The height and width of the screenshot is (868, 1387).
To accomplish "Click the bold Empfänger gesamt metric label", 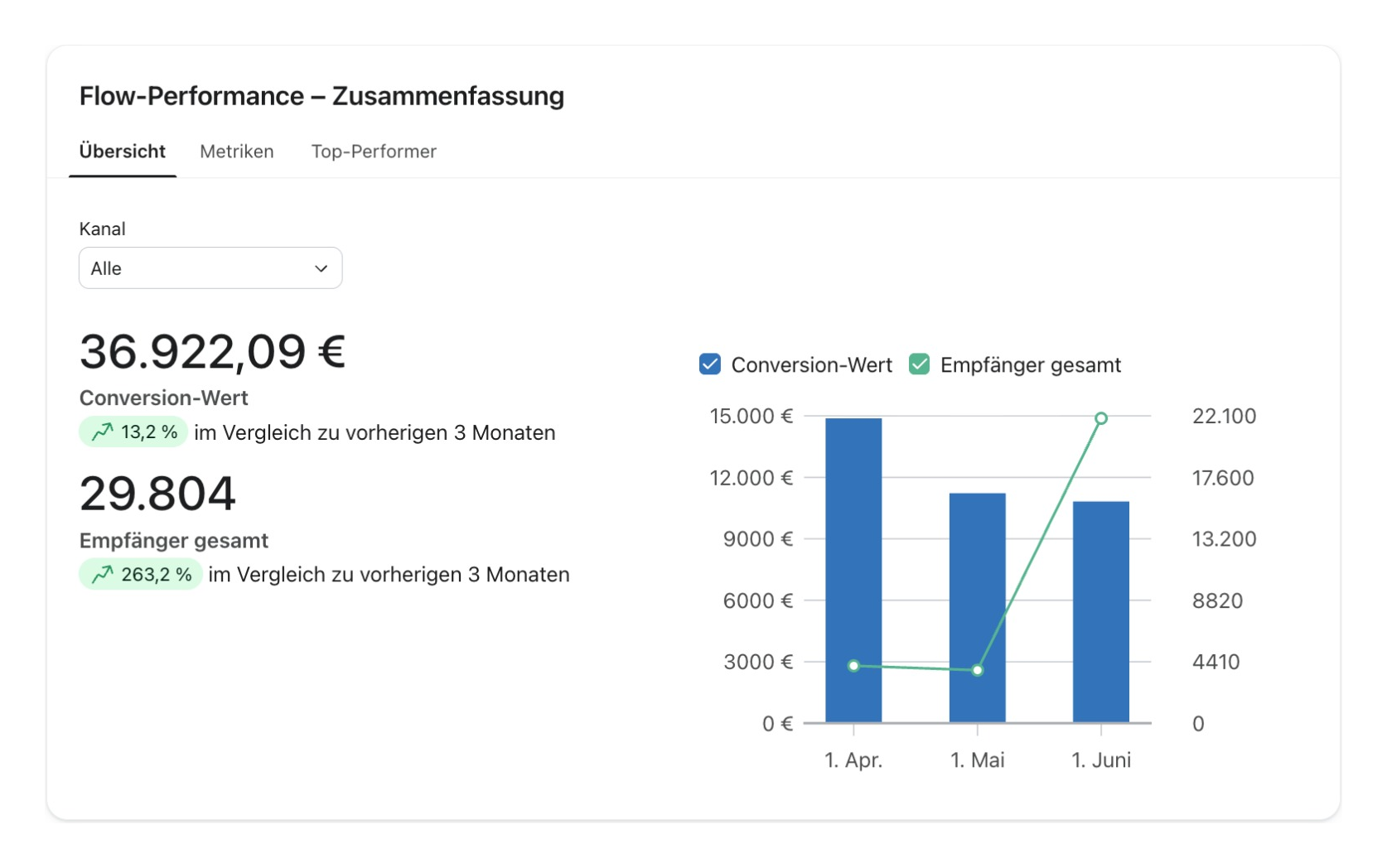I will 173,540.
